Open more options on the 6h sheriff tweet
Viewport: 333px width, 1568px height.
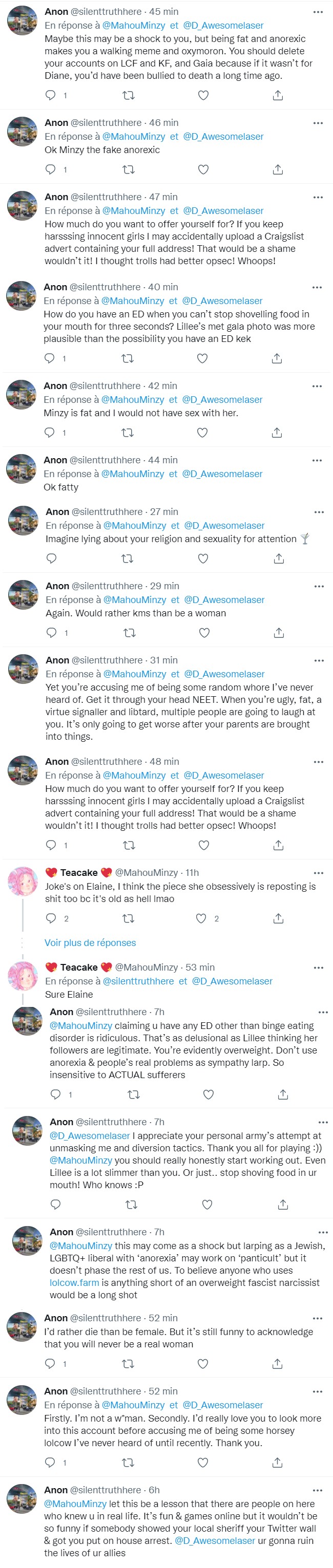pos(318,1490)
